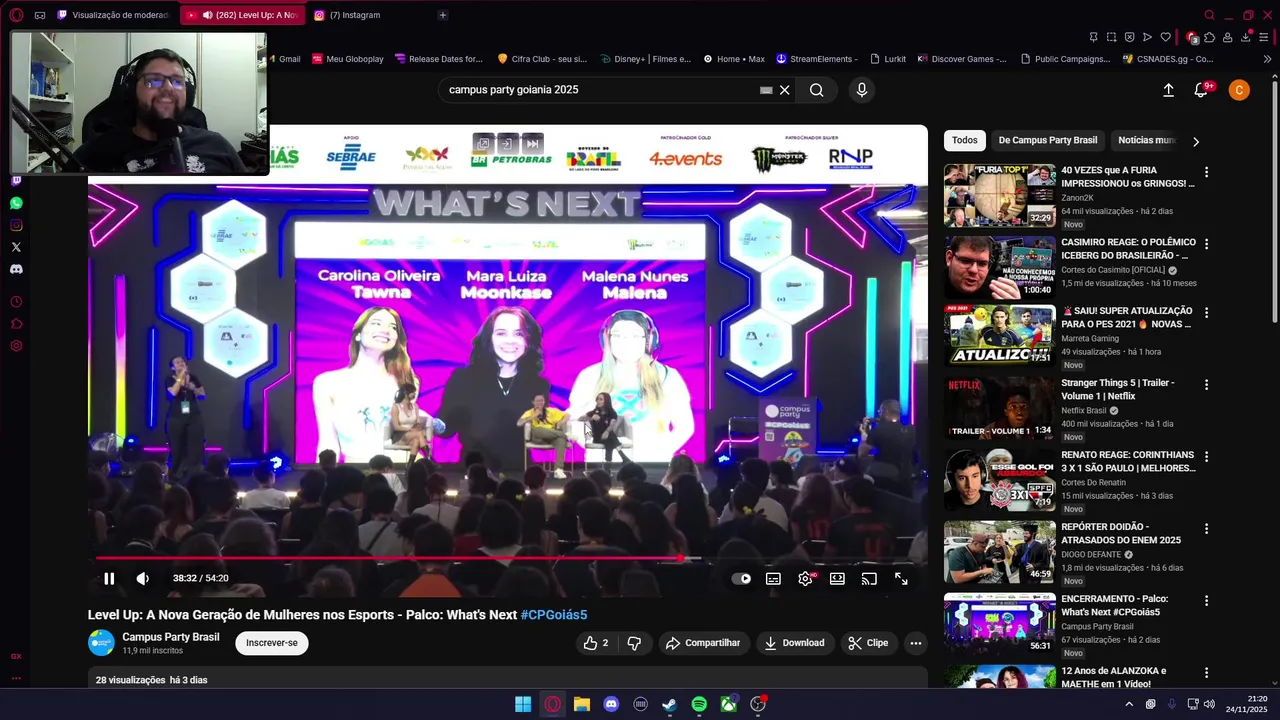The width and height of the screenshot is (1280, 720).
Task: Start YouTube voice search microphone
Action: point(862,90)
